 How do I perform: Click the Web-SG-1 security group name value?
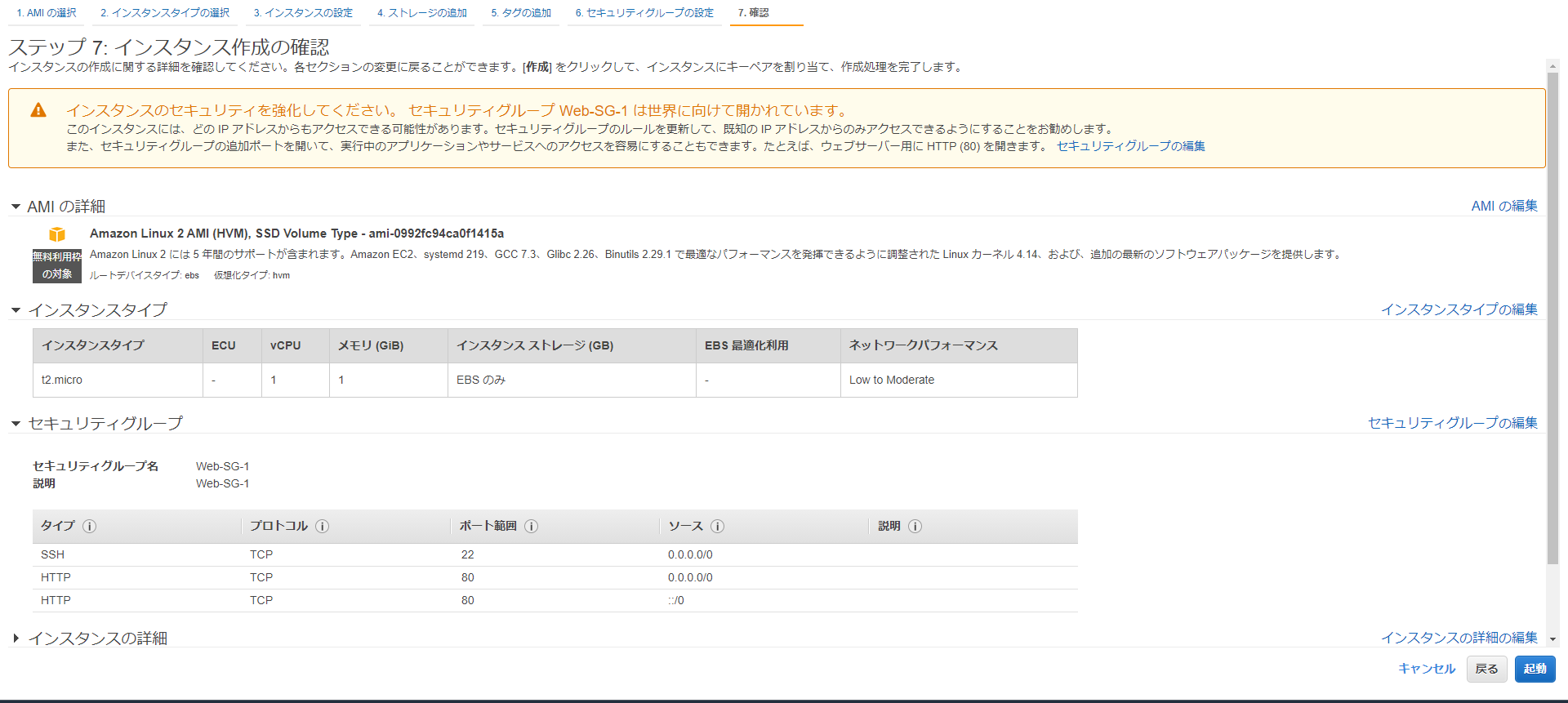[222, 466]
